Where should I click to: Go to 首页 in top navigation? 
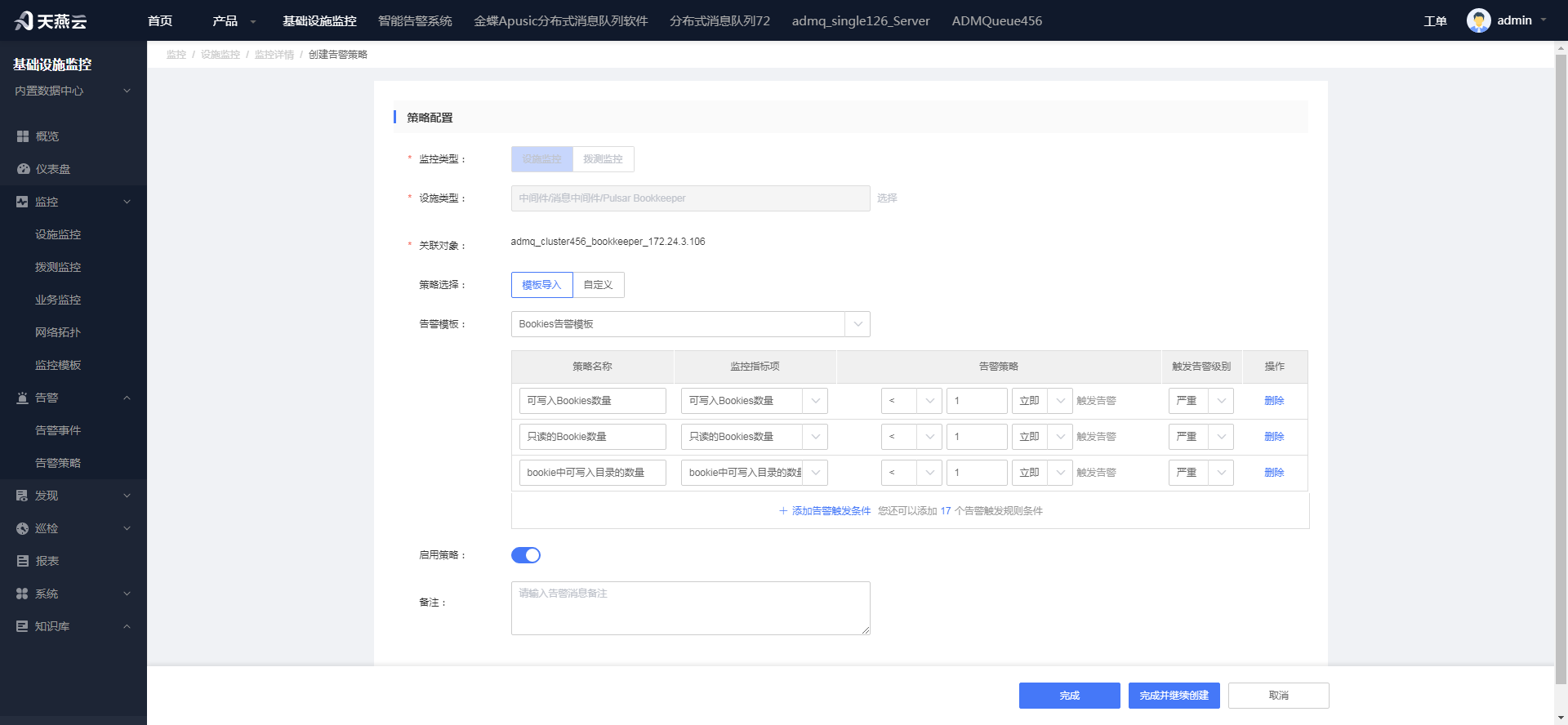click(160, 20)
